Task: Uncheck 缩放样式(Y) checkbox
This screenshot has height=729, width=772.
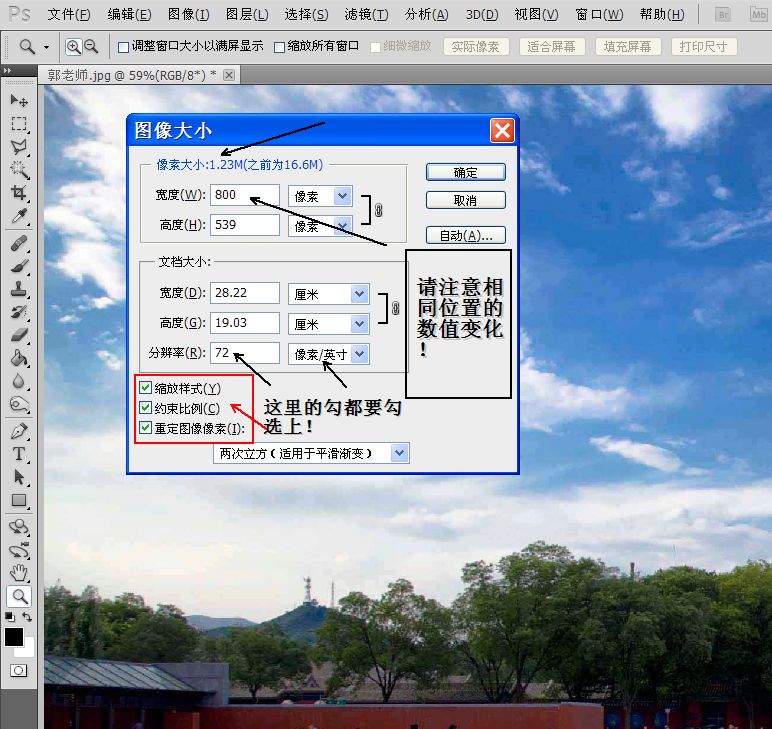Action: pyautogui.click(x=145, y=388)
